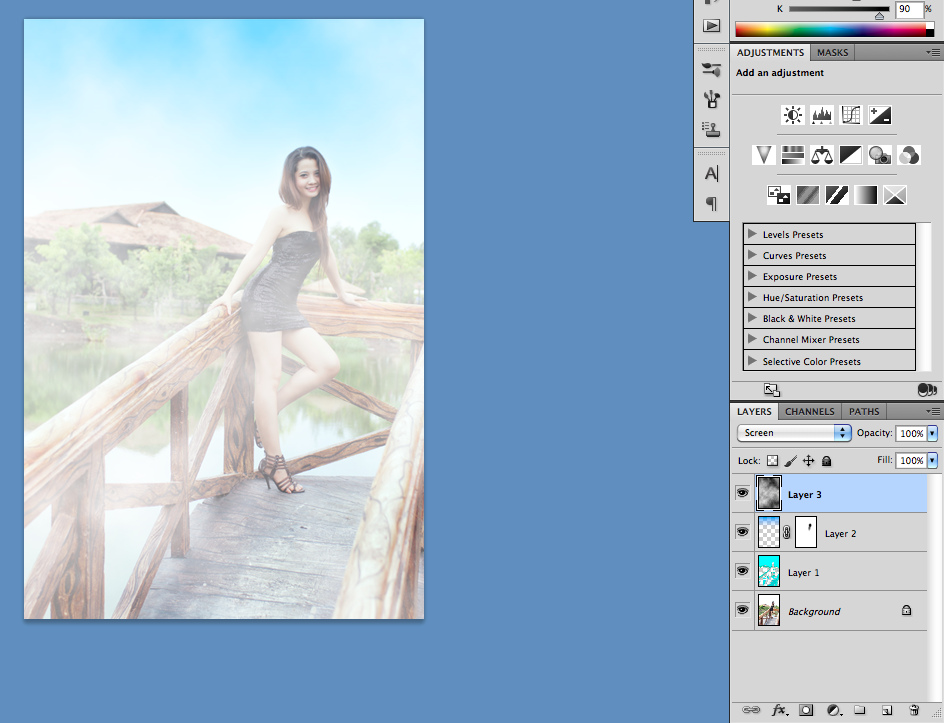Select the Layer 2 mask thumbnail
The height and width of the screenshot is (723, 944).
806,532
